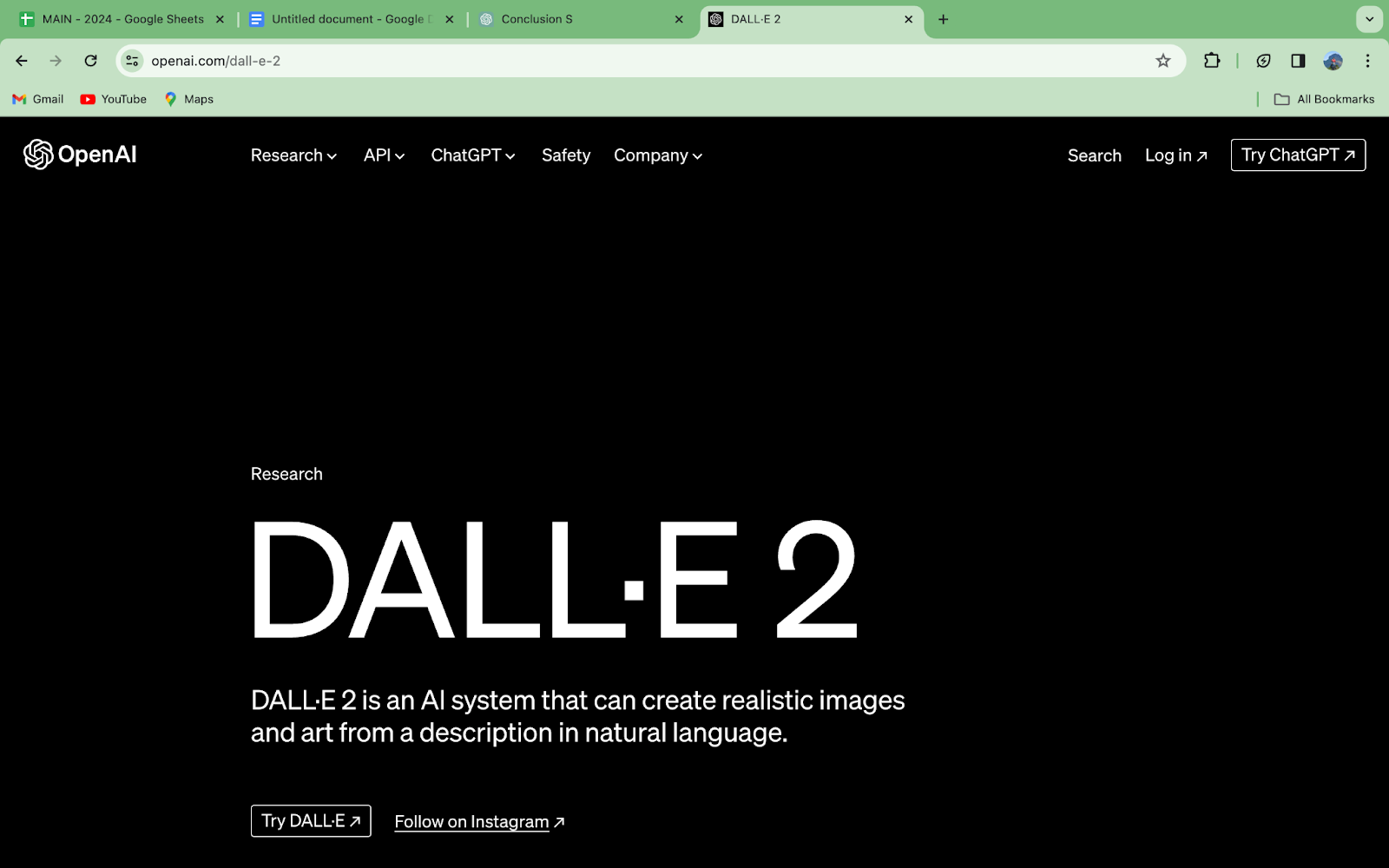This screenshot has height=868, width=1389.
Task: Open the Follow on Instagram link
Action: click(x=479, y=821)
